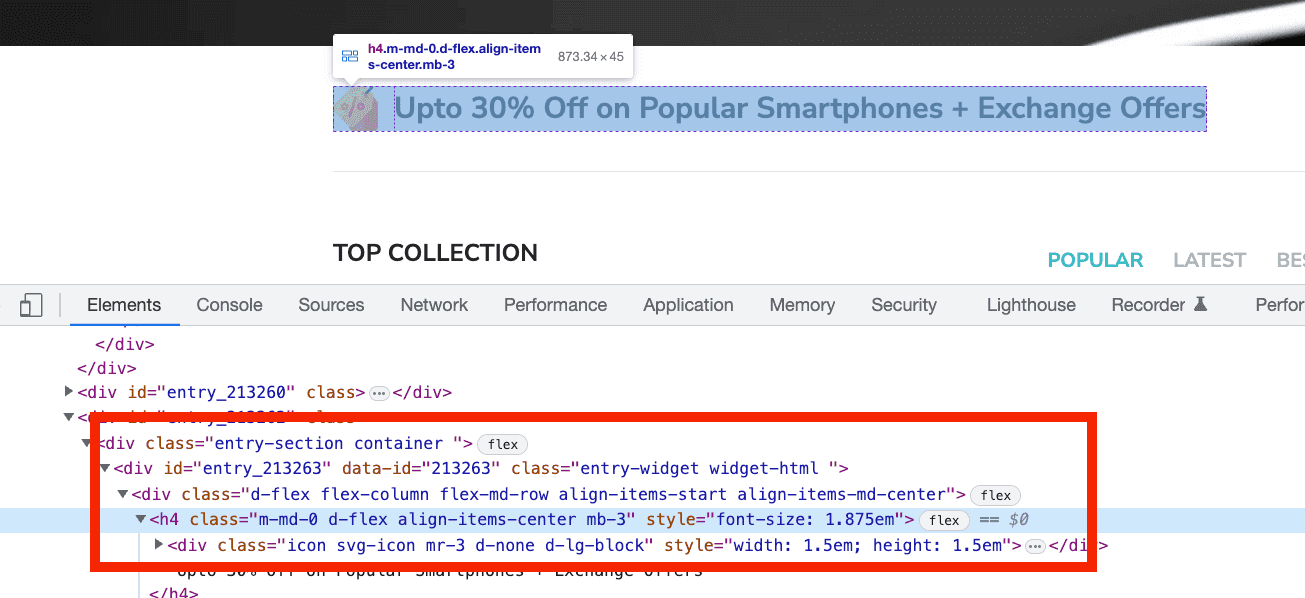Open the Network tab
Viewport: 1305px width, 598px height.
[x=434, y=305]
